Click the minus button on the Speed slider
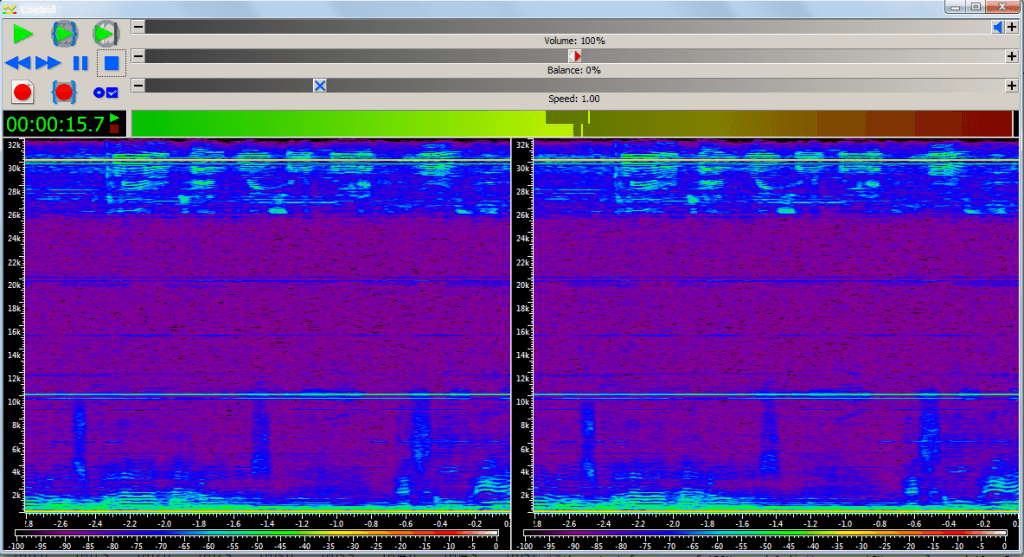Image resolution: width=1024 pixels, height=557 pixels. coord(138,86)
